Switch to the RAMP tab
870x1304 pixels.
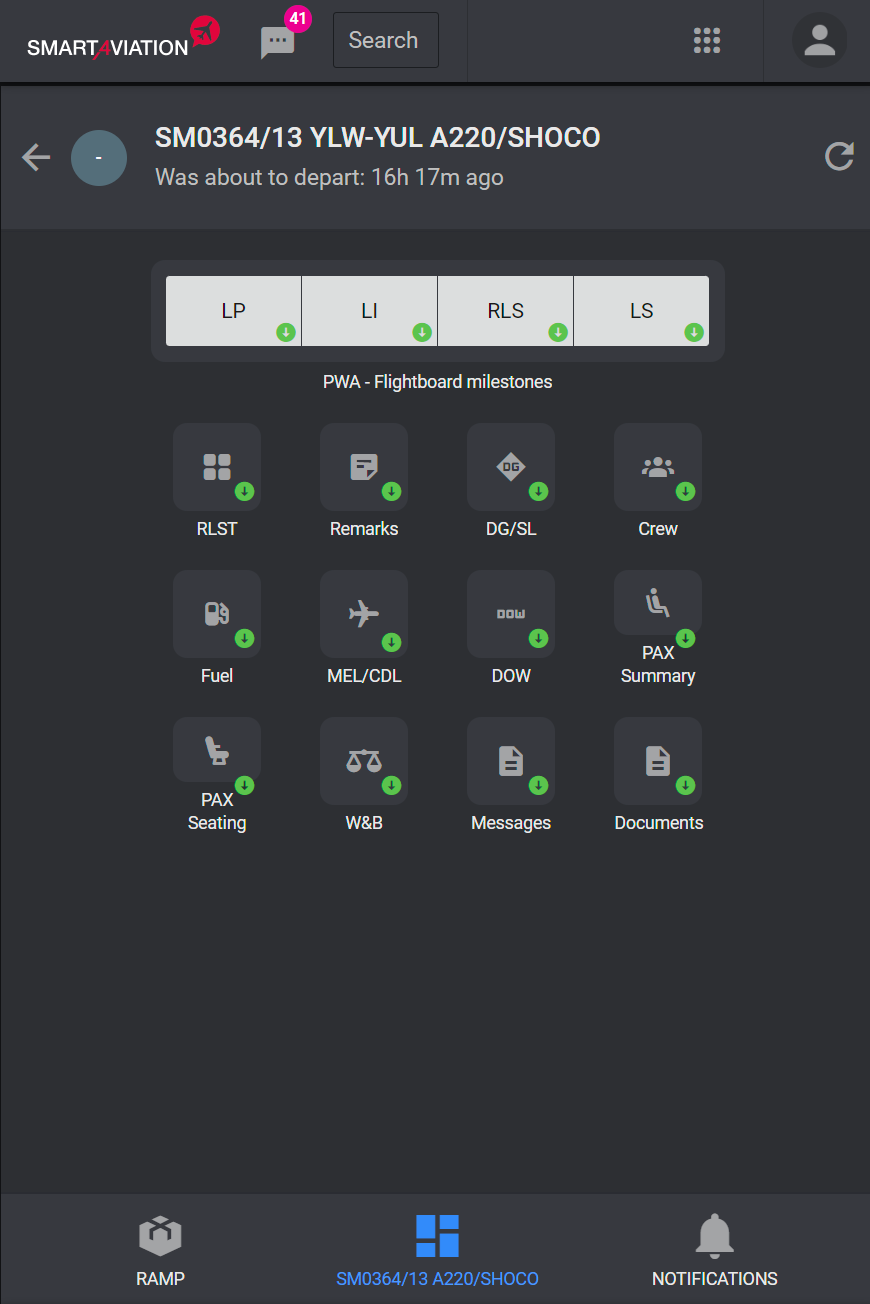click(x=160, y=1250)
